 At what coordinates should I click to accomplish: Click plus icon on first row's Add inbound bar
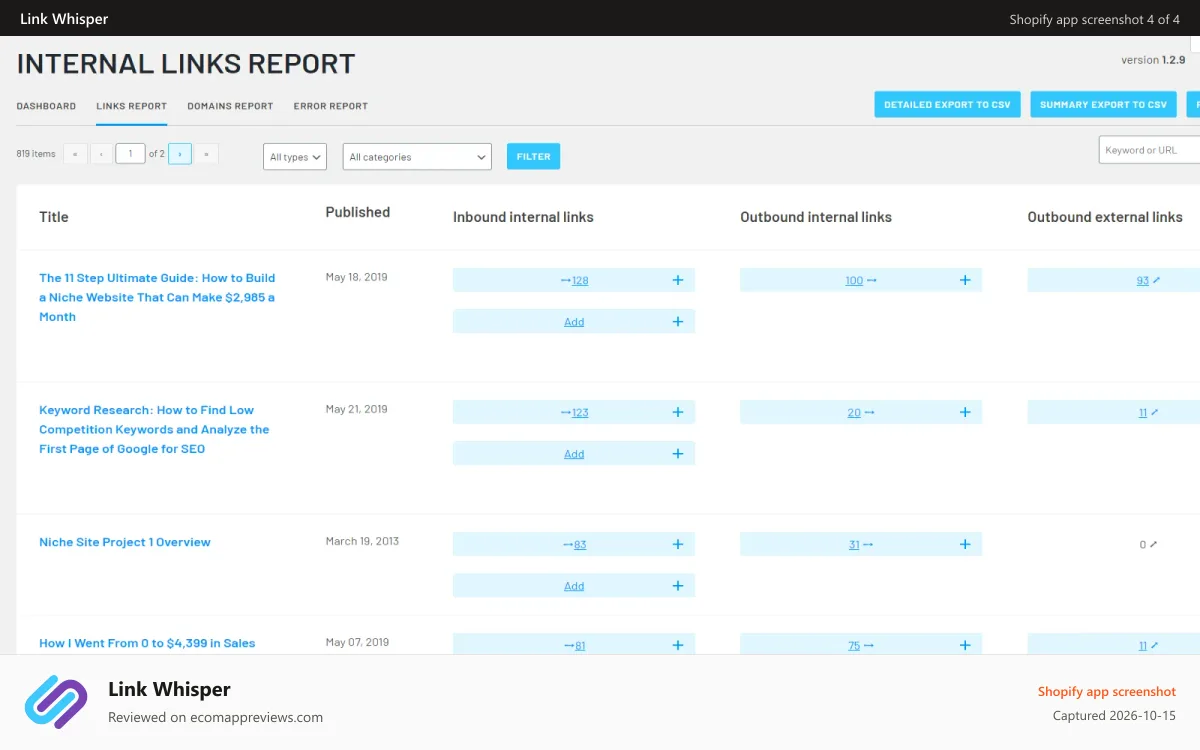[x=678, y=322]
